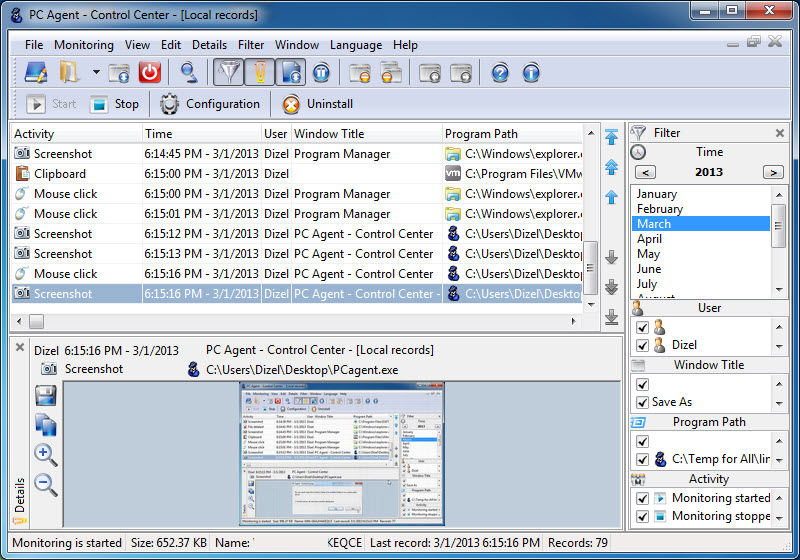Sort by Program Path column header
Screen dimensions: 800x560
click(x=512, y=134)
